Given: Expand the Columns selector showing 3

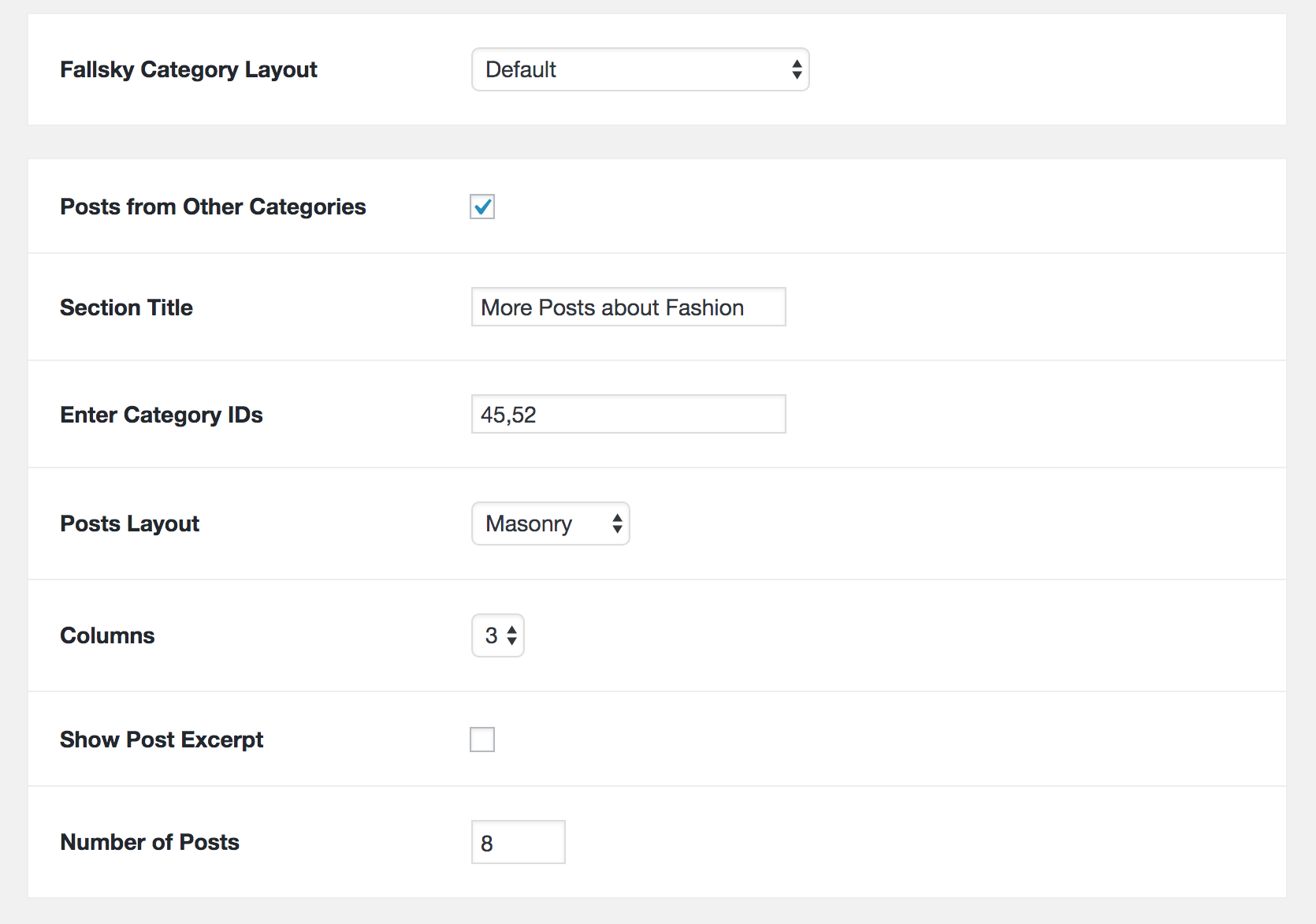Looking at the screenshot, I should click(x=497, y=635).
